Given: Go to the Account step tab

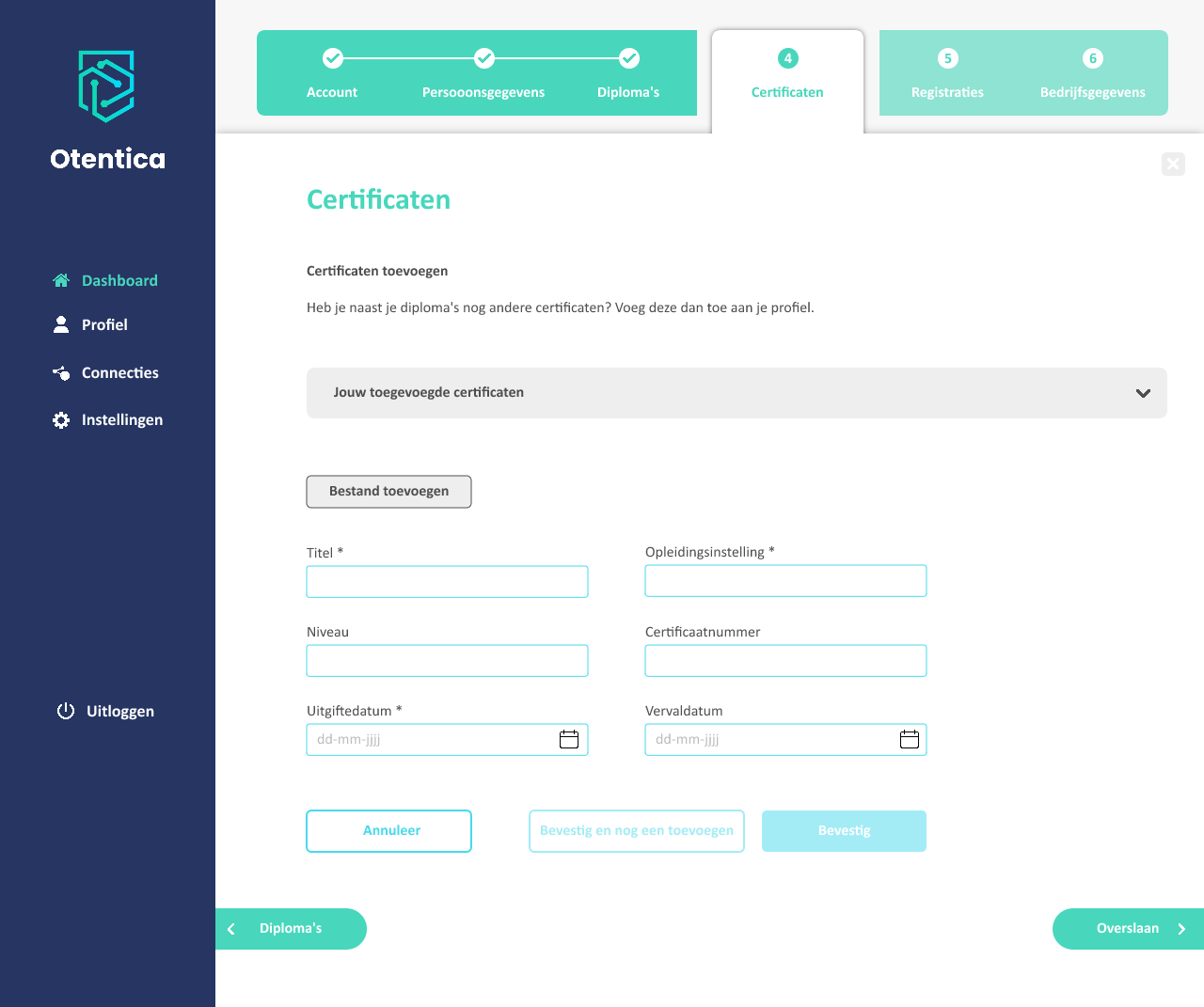Looking at the screenshot, I should point(332,73).
